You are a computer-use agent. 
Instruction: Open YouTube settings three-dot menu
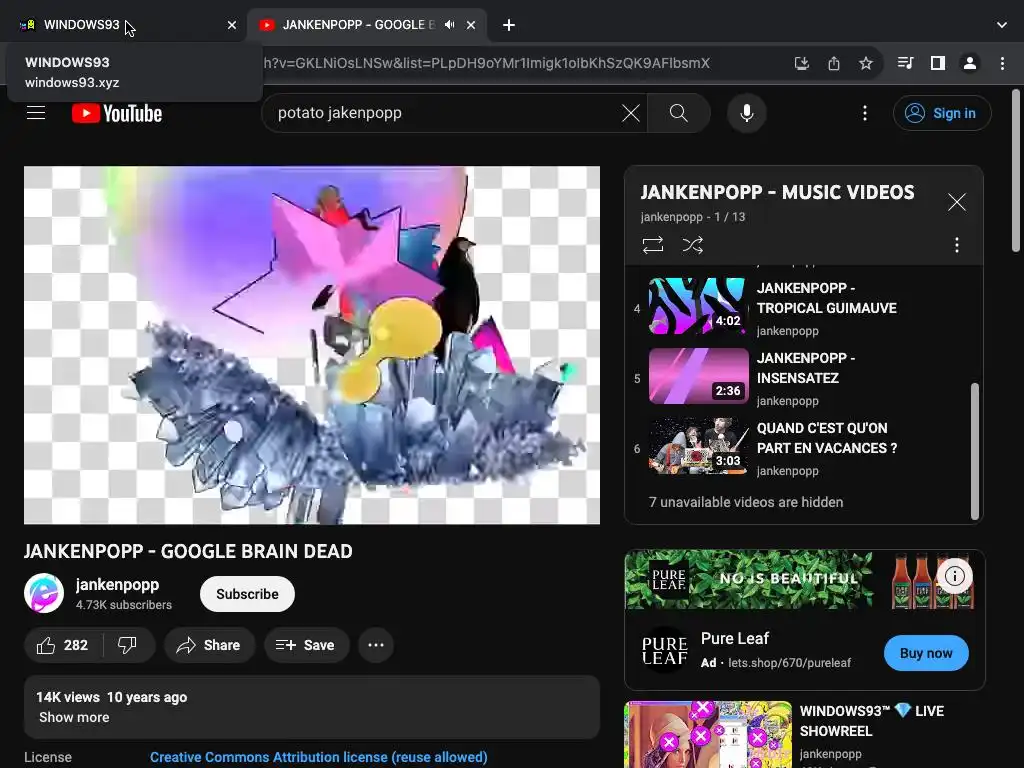coord(865,113)
